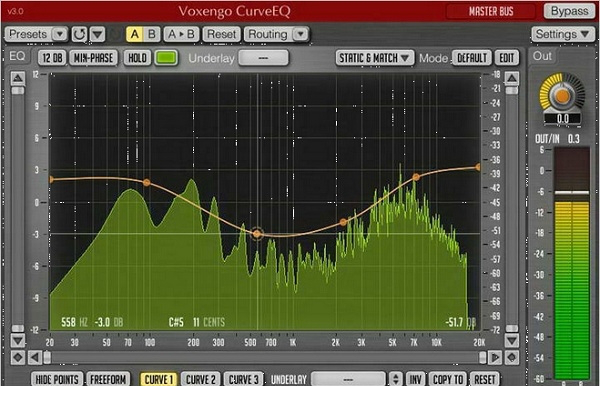Image resolution: width=600 pixels, height=401 pixels.
Task: Click the frequency scroll right arrow
Action: 495,358
